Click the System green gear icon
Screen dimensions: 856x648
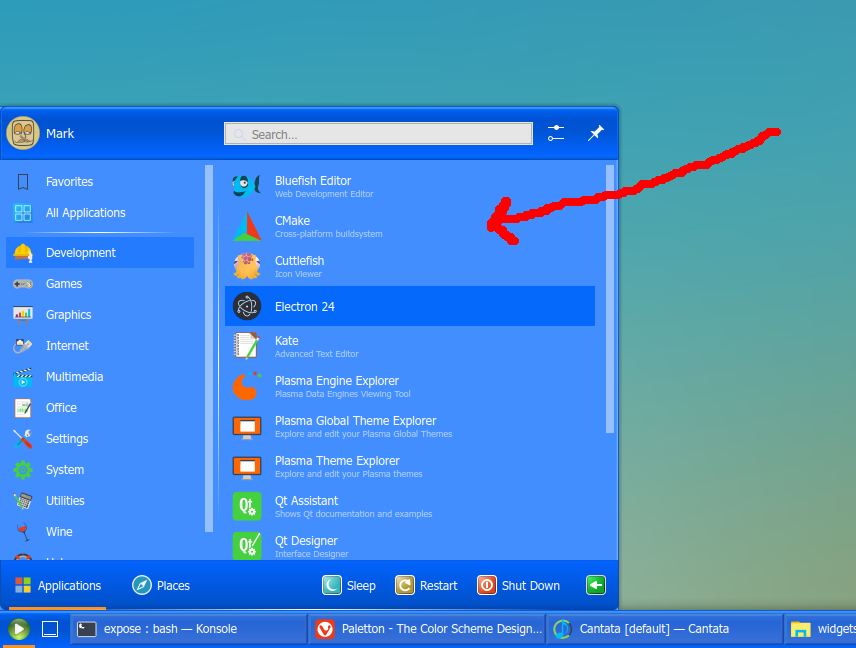point(23,470)
